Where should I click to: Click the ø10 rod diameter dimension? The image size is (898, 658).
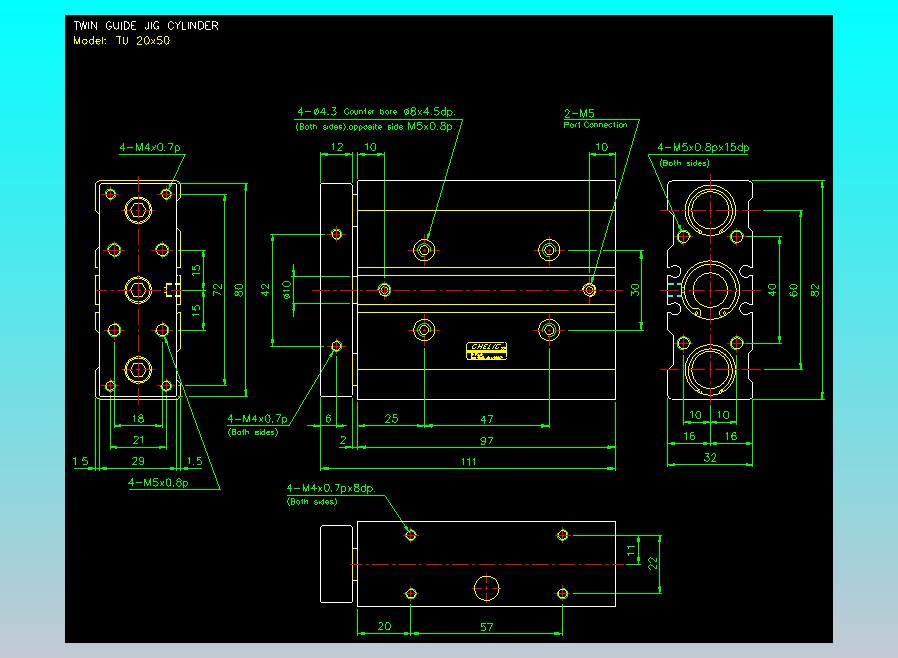286,289
